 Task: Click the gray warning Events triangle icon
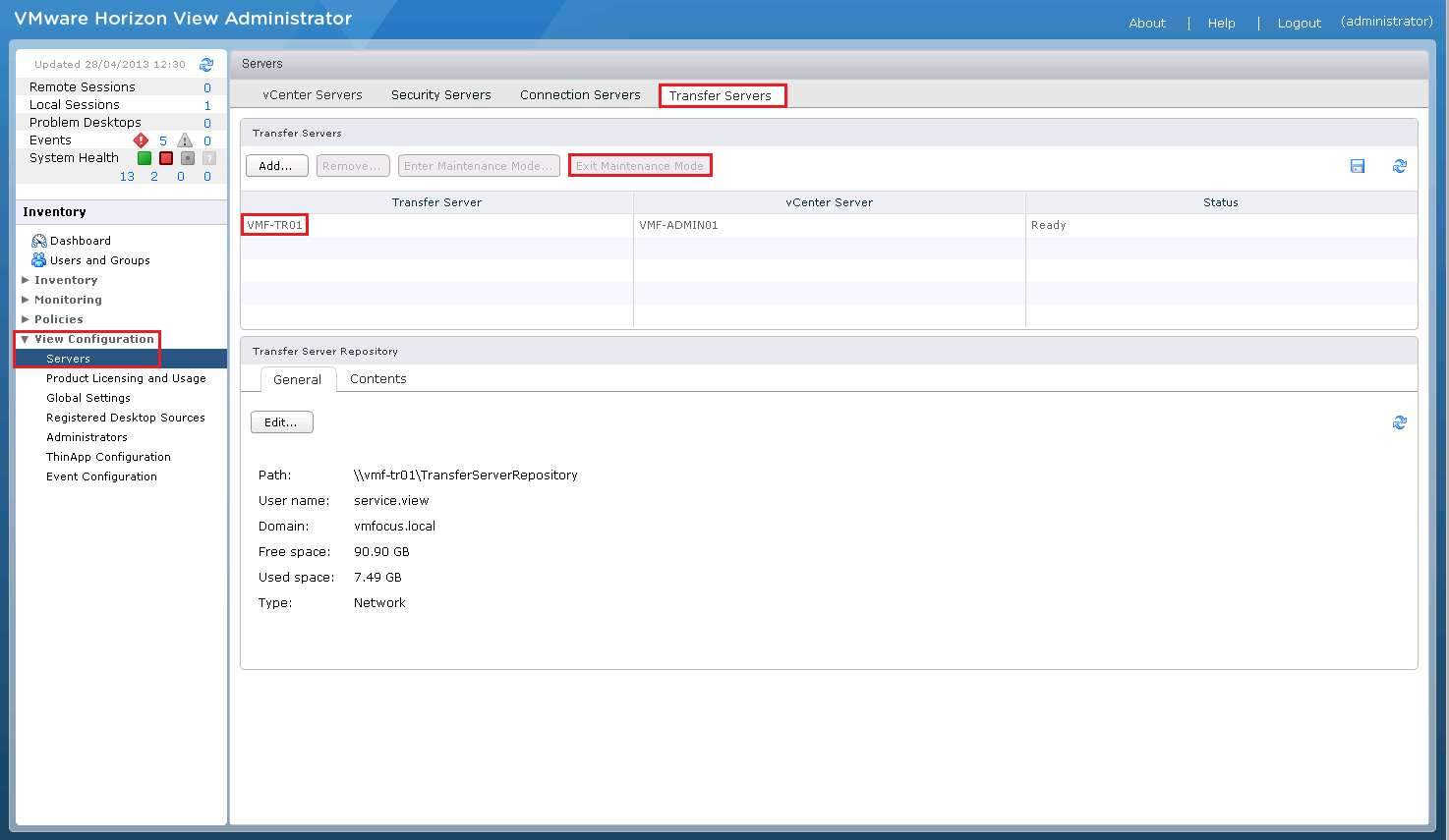pos(185,140)
